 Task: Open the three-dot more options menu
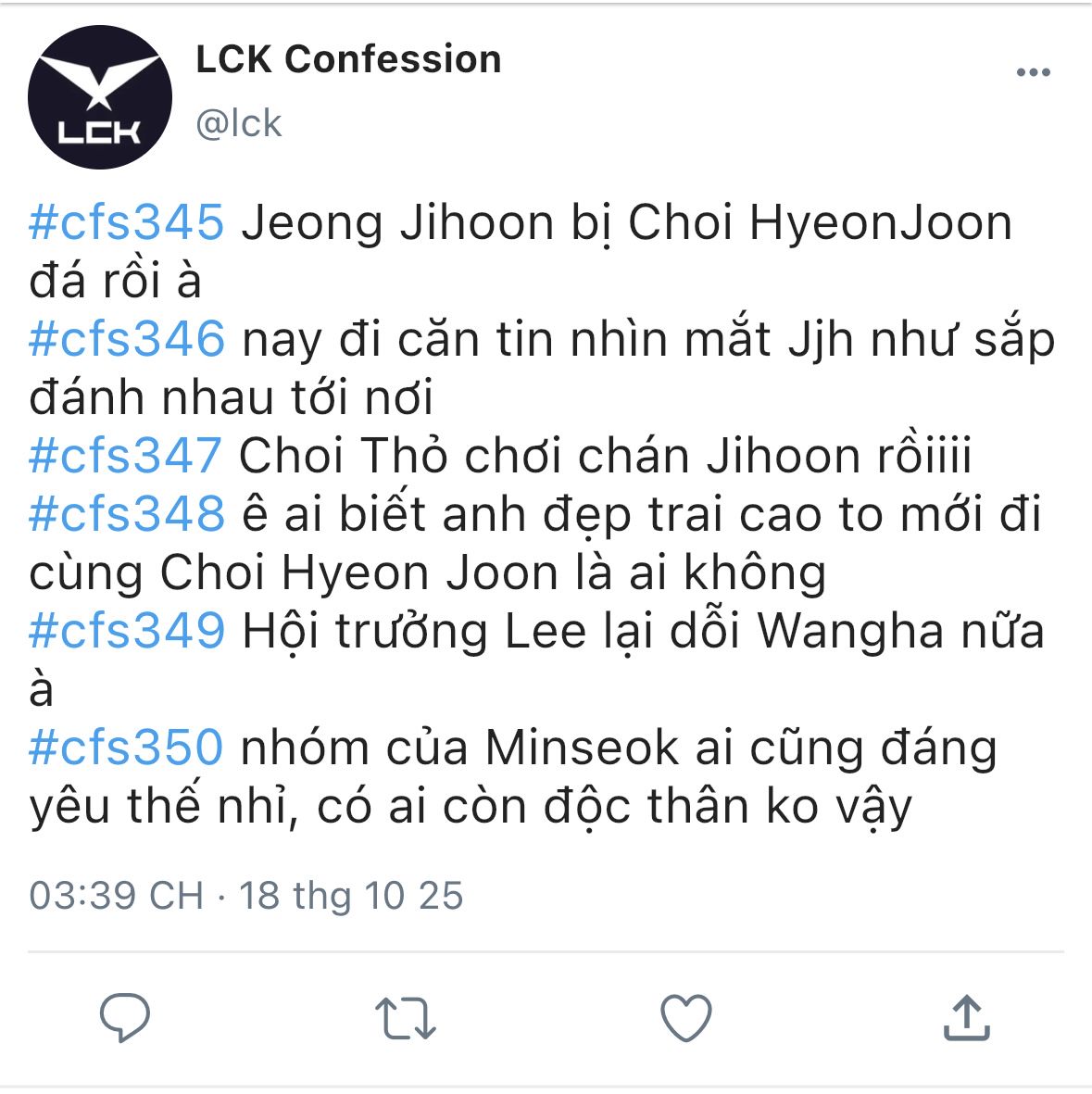pyautogui.click(x=1034, y=72)
